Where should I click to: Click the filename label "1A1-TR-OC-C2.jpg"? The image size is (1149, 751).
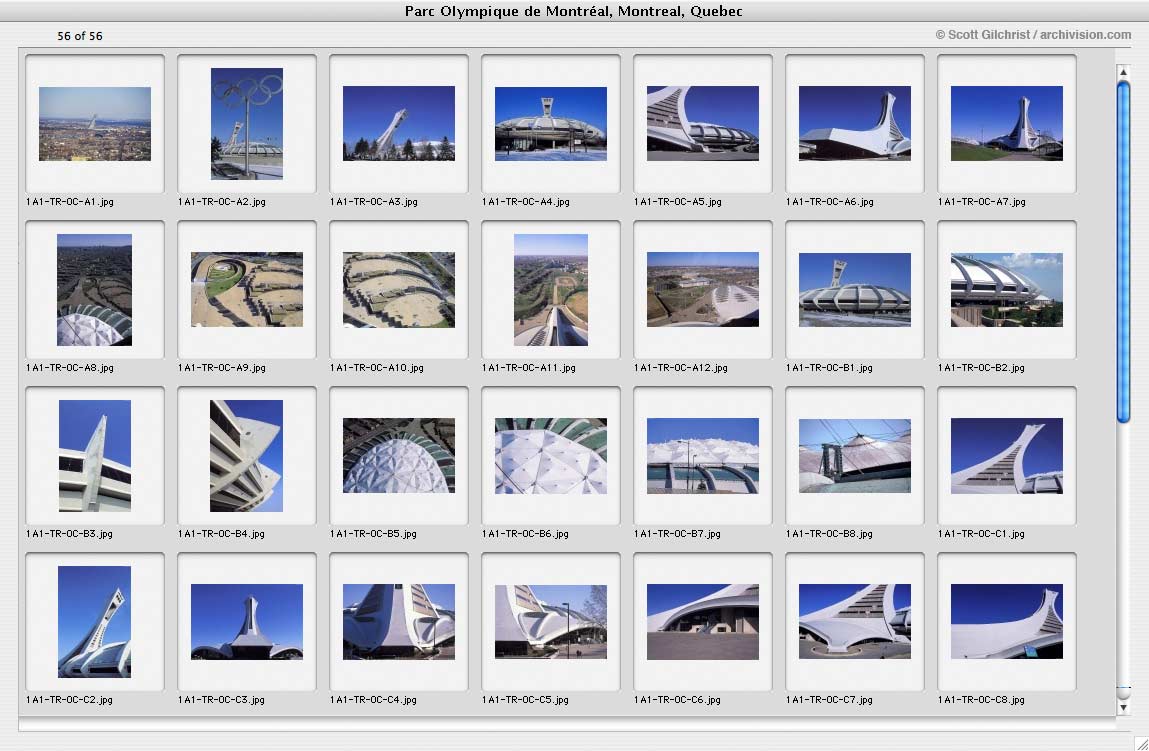click(70, 700)
